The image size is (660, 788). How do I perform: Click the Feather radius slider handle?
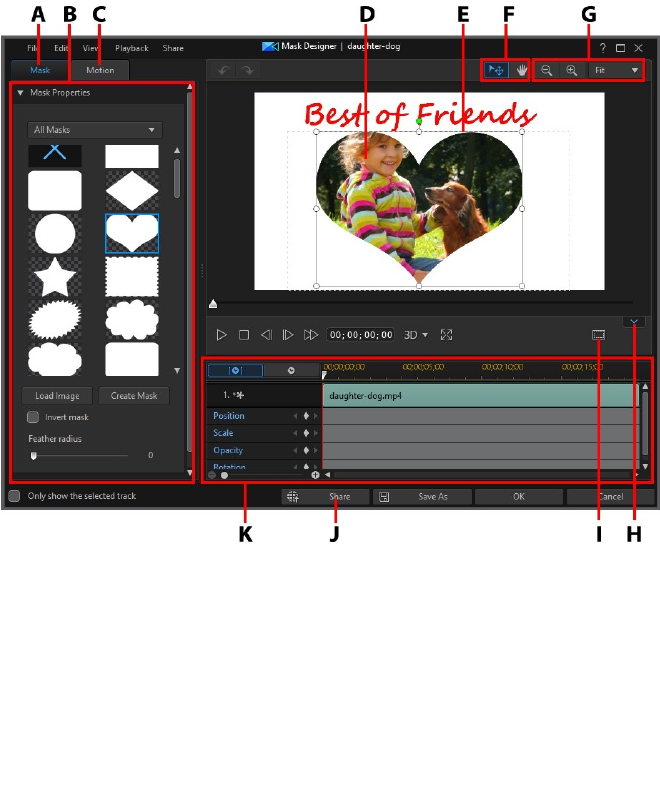click(34, 455)
